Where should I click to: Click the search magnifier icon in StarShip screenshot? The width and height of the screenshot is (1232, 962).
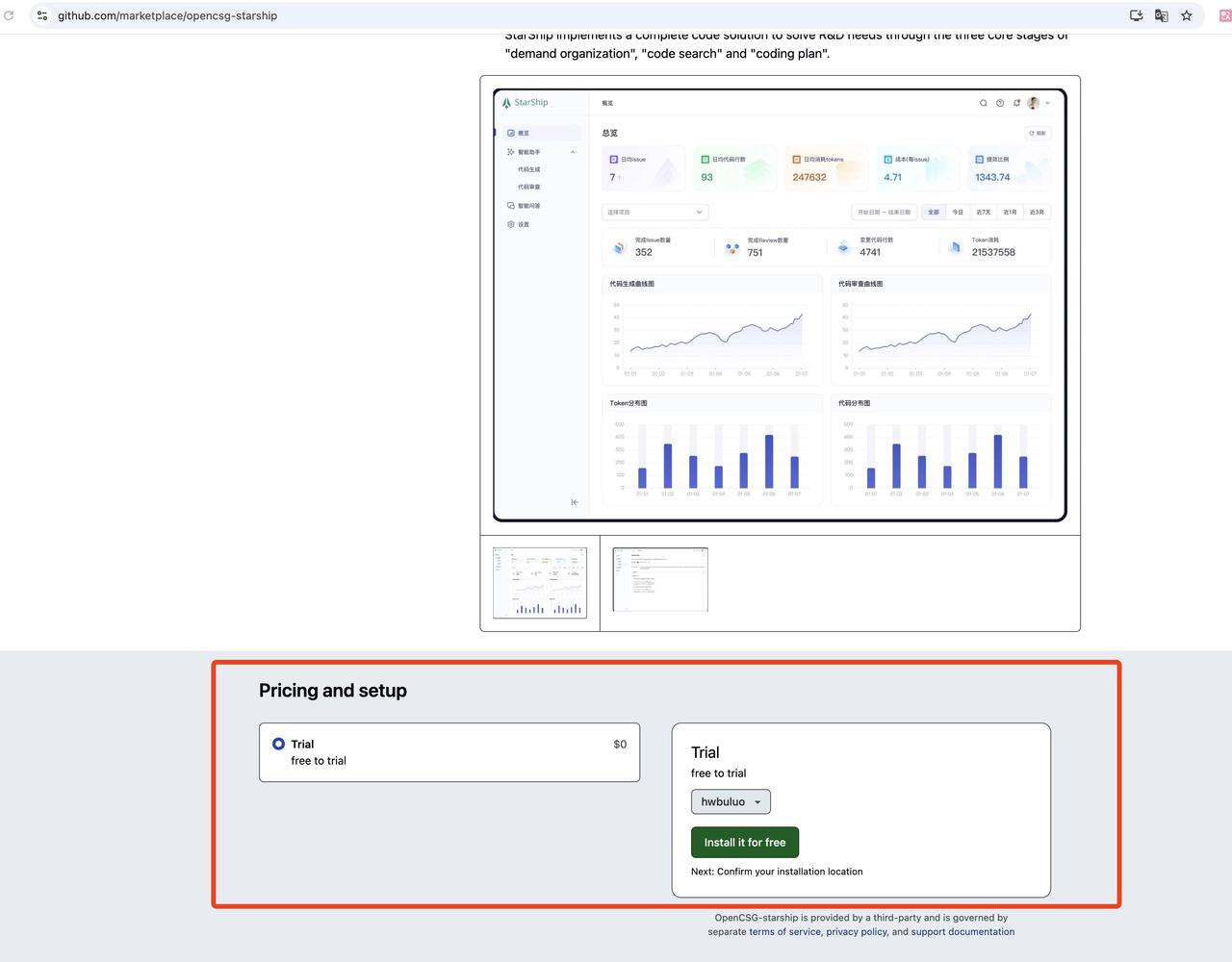pos(983,103)
